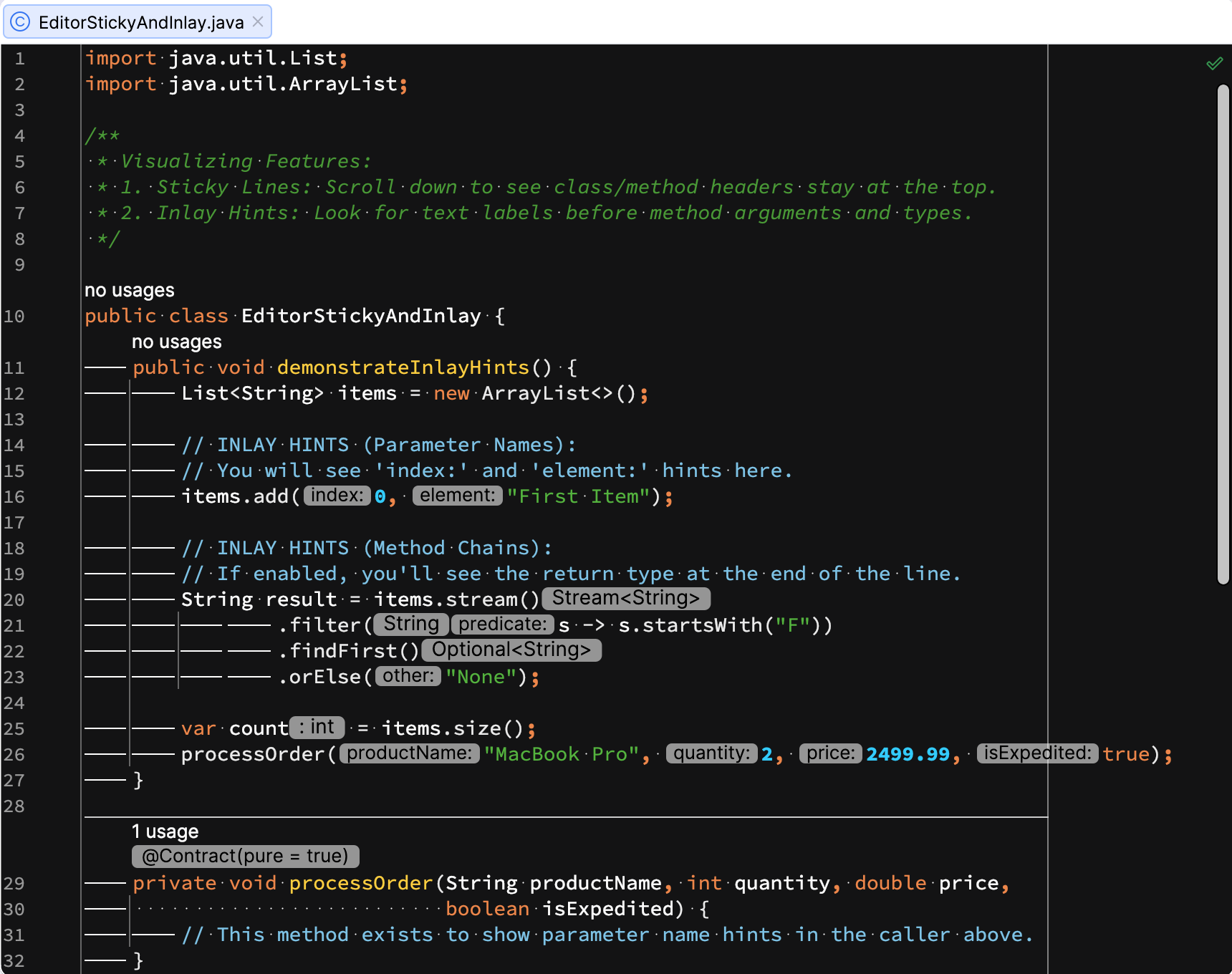1232x974 pixels.
Task: Click line number 29 in the gutter
Action: pyautogui.click(x=14, y=883)
